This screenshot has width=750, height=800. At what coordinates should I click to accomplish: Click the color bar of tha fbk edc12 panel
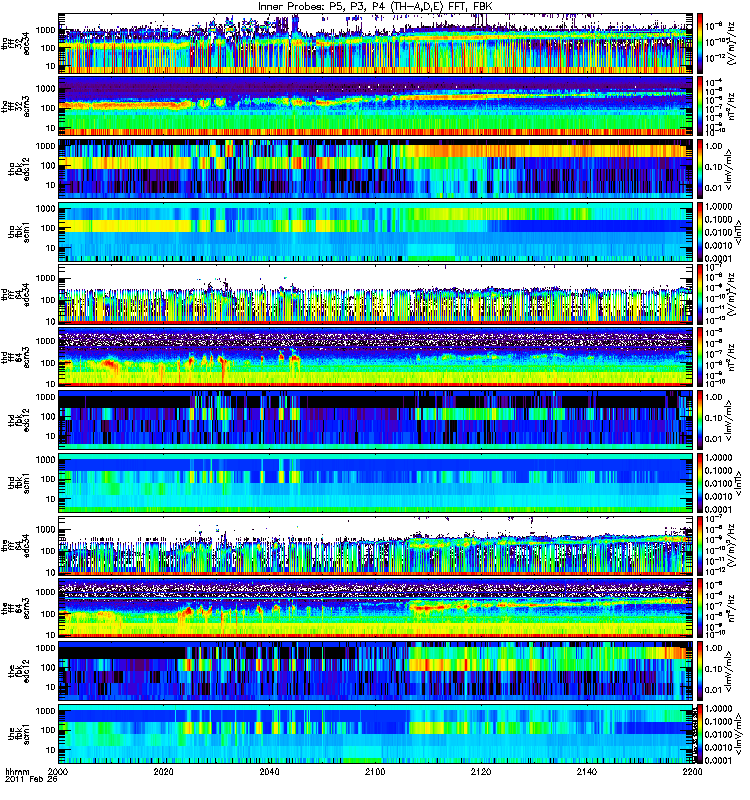tap(700, 169)
